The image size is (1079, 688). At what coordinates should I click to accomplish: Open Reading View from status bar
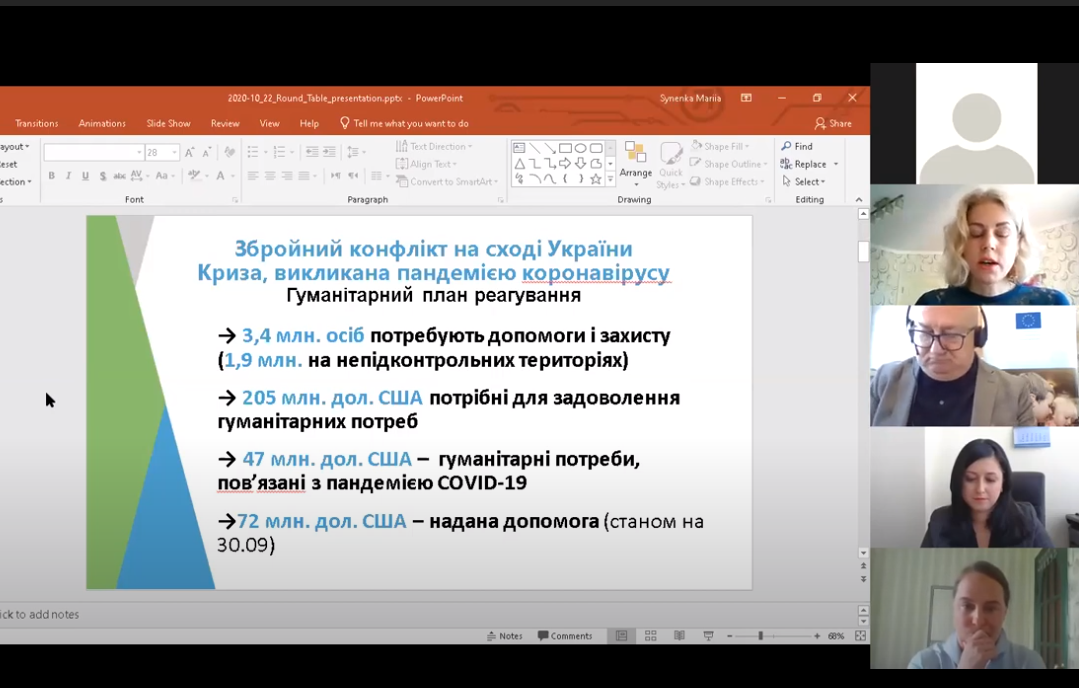tap(680, 636)
